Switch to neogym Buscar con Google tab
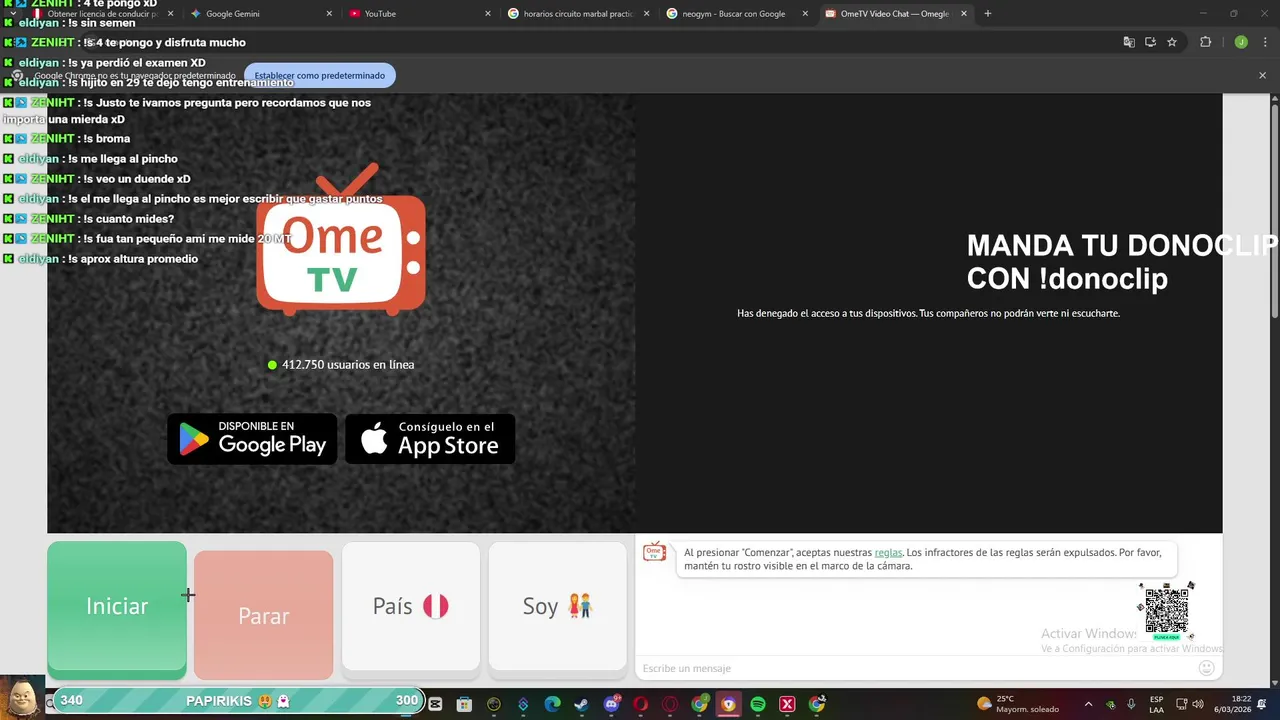The image size is (1280, 720). (736, 14)
